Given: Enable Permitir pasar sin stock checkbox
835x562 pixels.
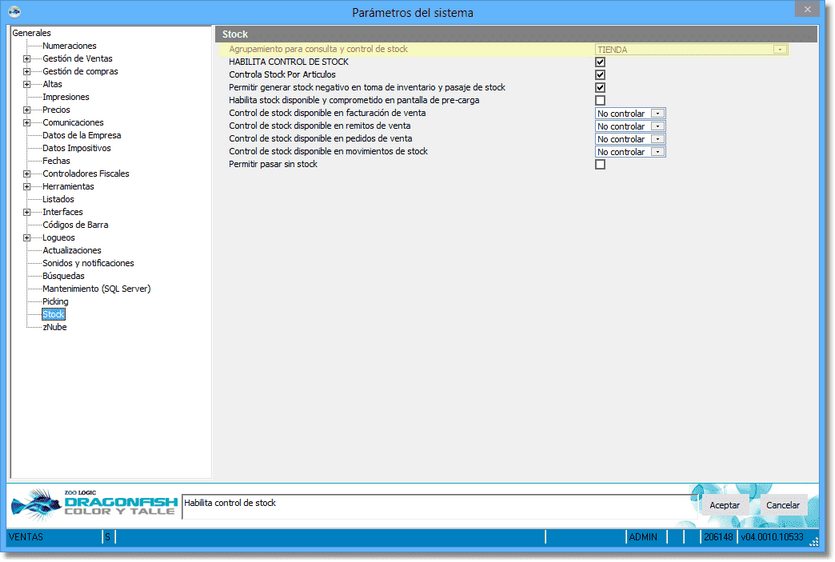Looking at the screenshot, I should 600,165.
